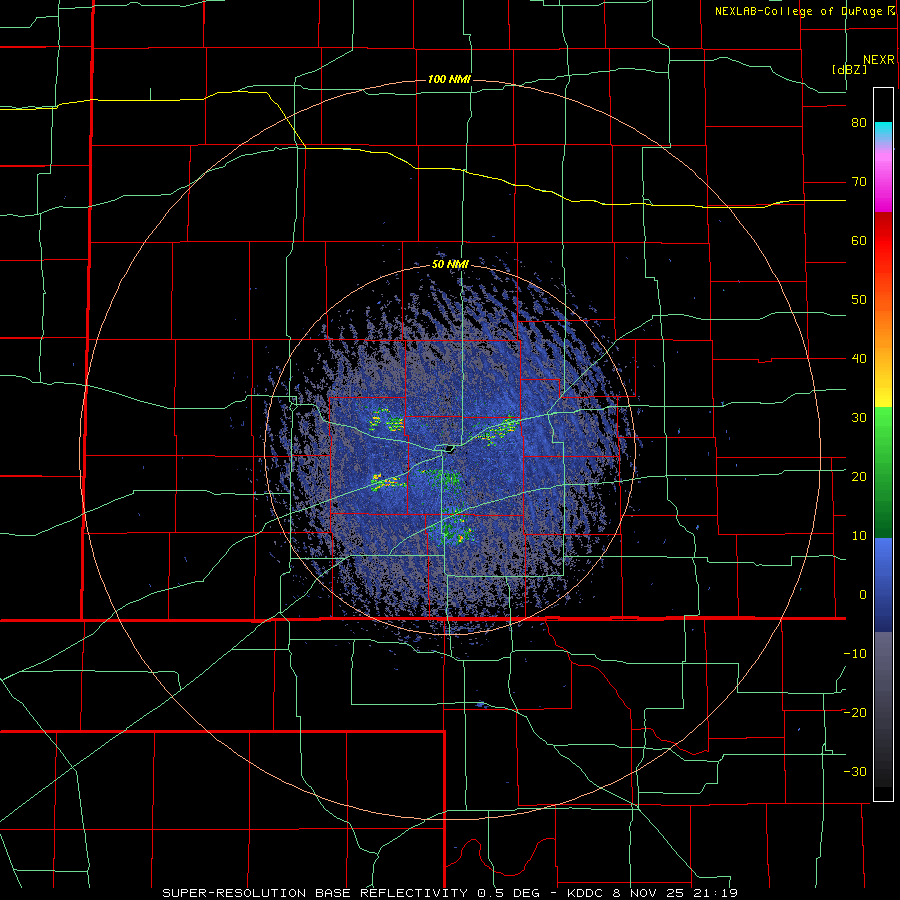Click the 0 value on the dBZ scale
Image resolution: width=900 pixels, height=900 pixels.
[863, 595]
